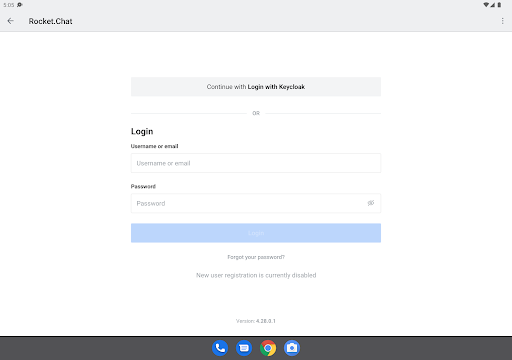Image resolution: width=512 pixels, height=360 pixels.
Task: Tap the back arrow in header
Action: pyautogui.click(x=11, y=21)
